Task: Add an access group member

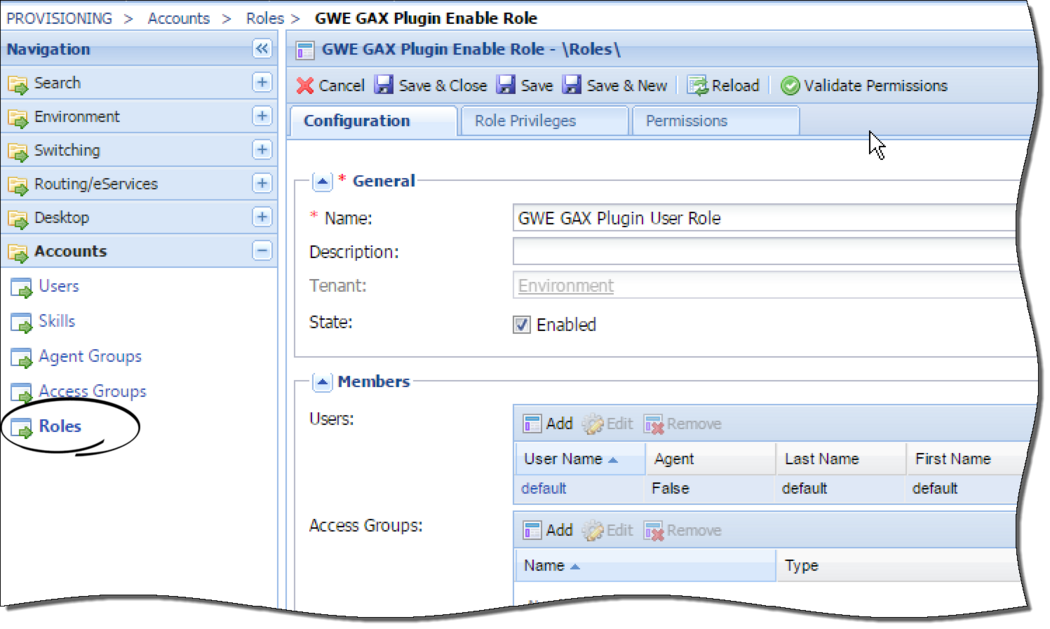Action: 548,531
